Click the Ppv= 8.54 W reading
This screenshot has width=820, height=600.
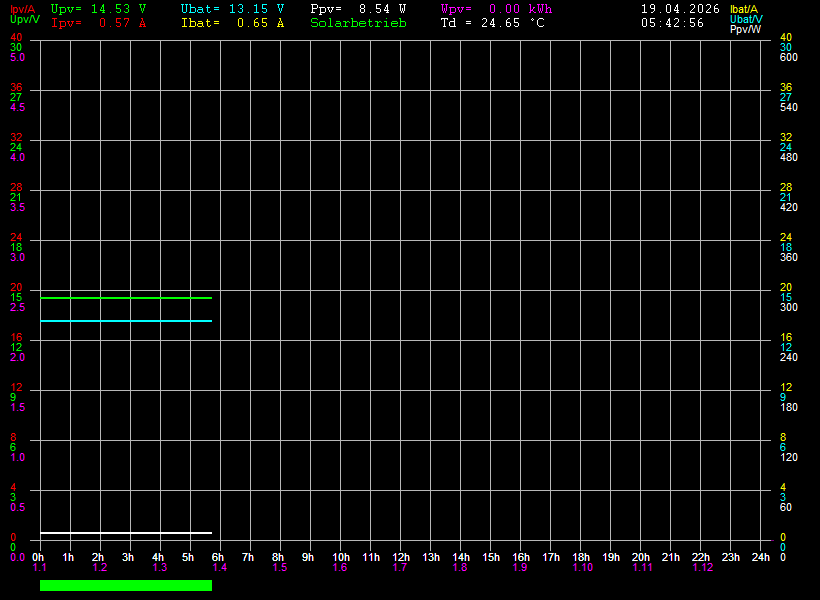click(358, 8)
